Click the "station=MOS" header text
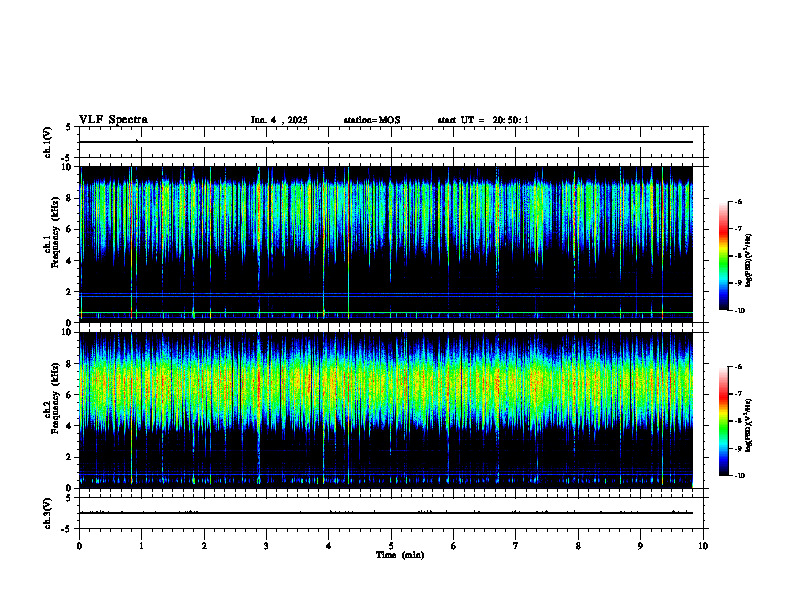The height and width of the screenshot is (612, 792). [x=372, y=120]
